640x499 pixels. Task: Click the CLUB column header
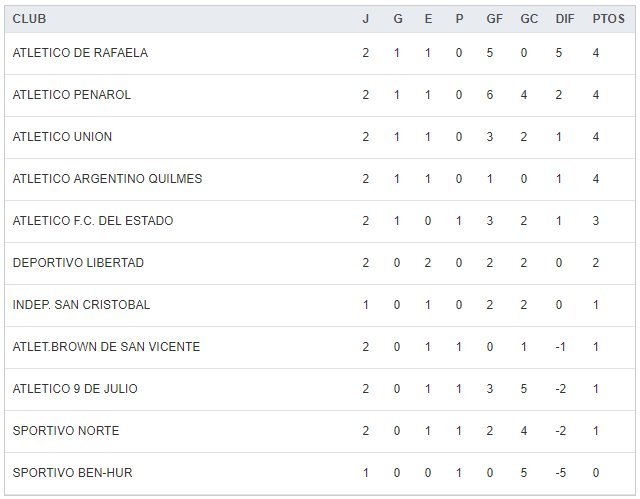point(29,19)
